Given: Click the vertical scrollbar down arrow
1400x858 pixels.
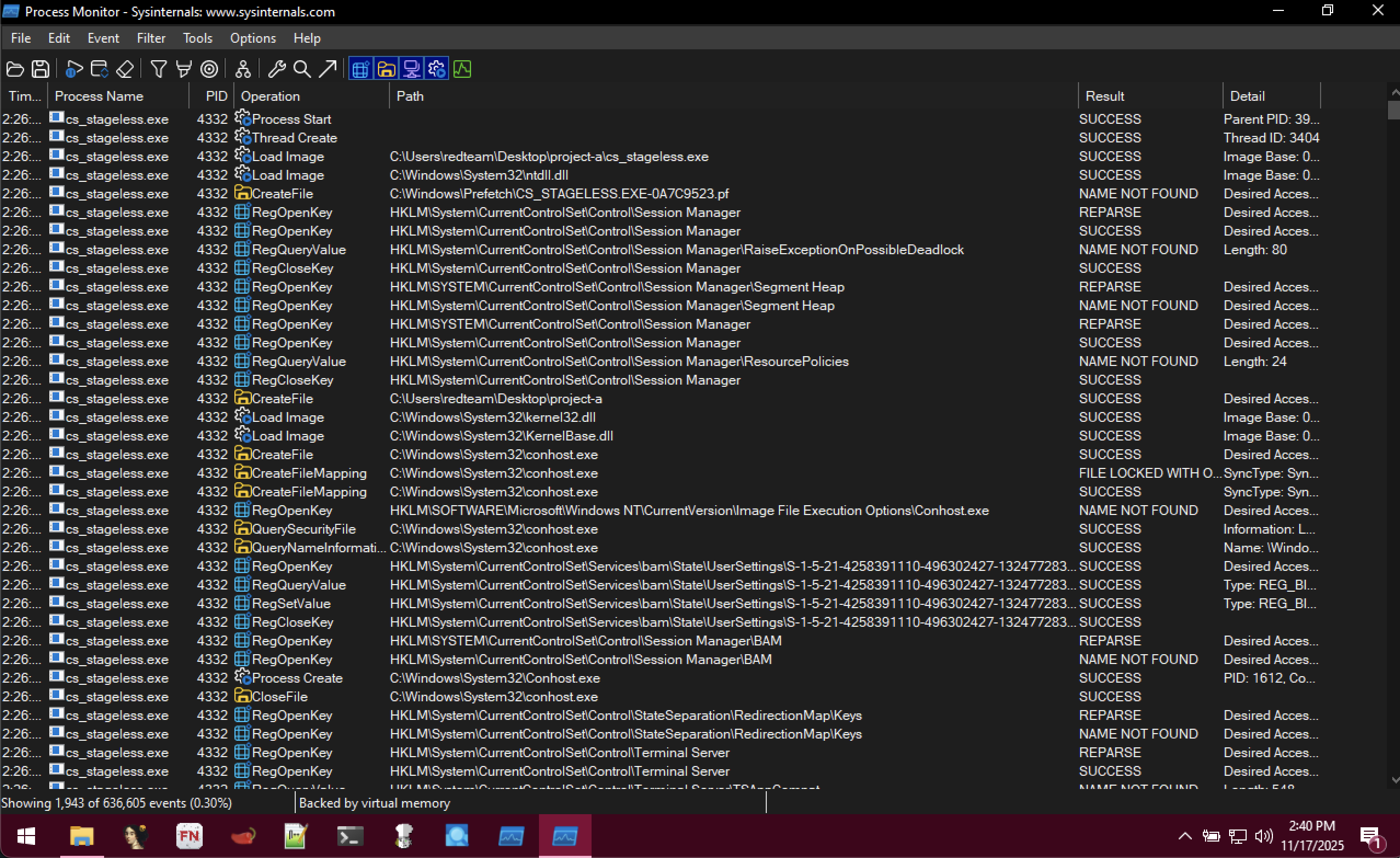Looking at the screenshot, I should pyautogui.click(x=1394, y=780).
